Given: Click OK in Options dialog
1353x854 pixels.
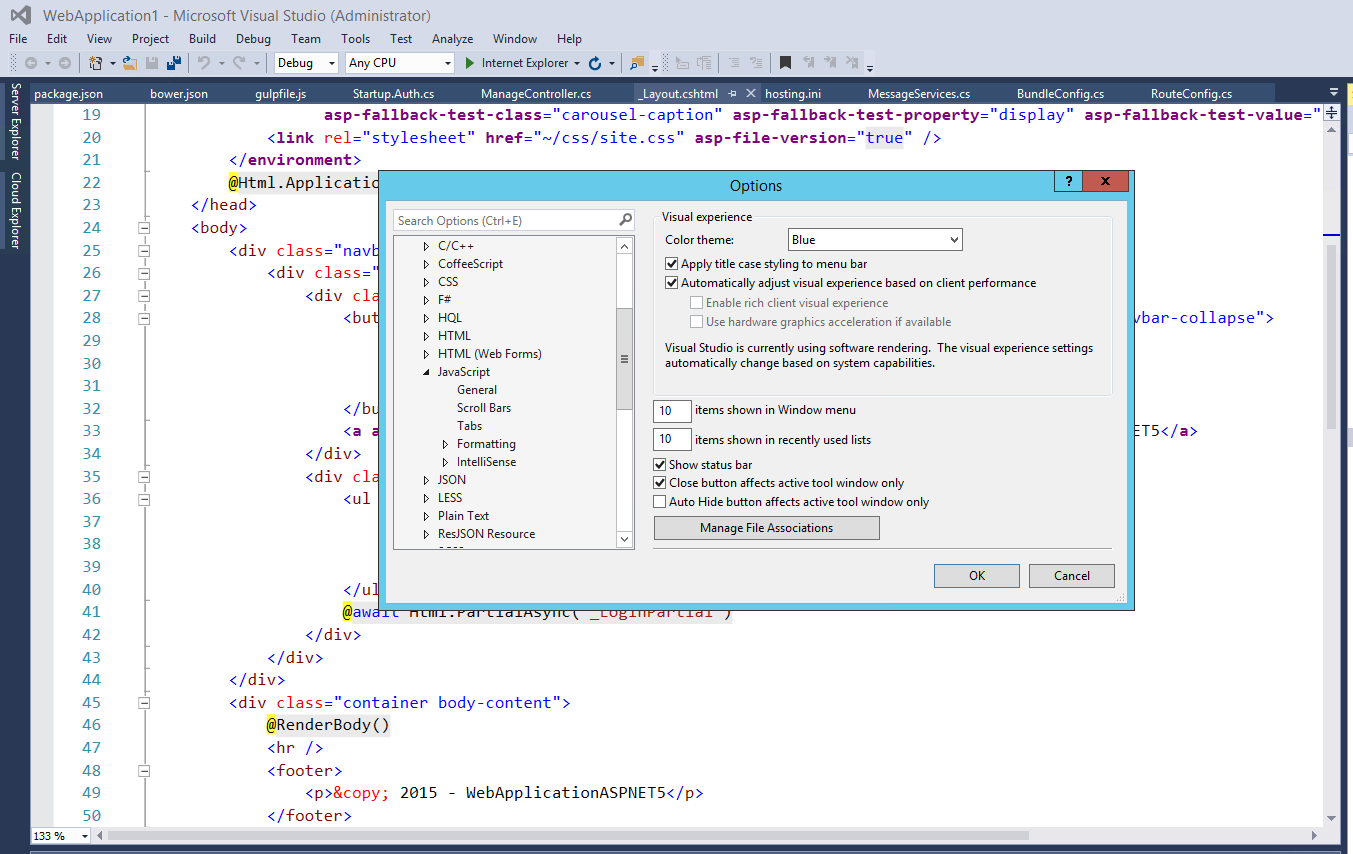Looking at the screenshot, I should (x=977, y=575).
